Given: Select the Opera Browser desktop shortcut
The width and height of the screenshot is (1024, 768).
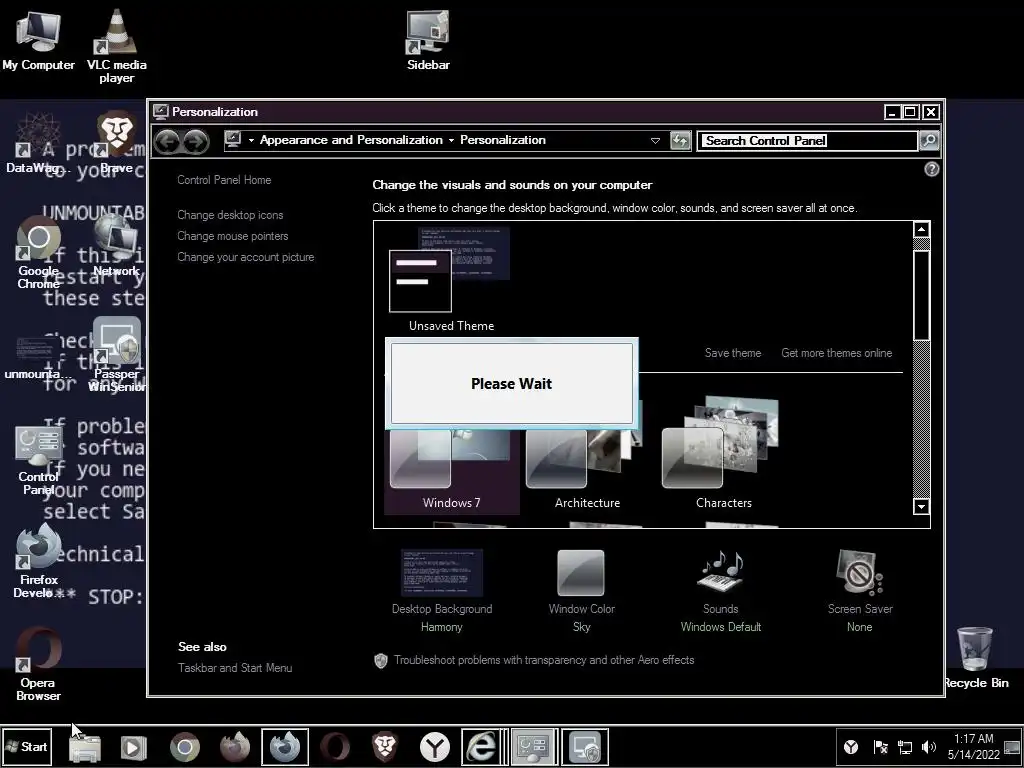Looking at the screenshot, I should (38, 665).
